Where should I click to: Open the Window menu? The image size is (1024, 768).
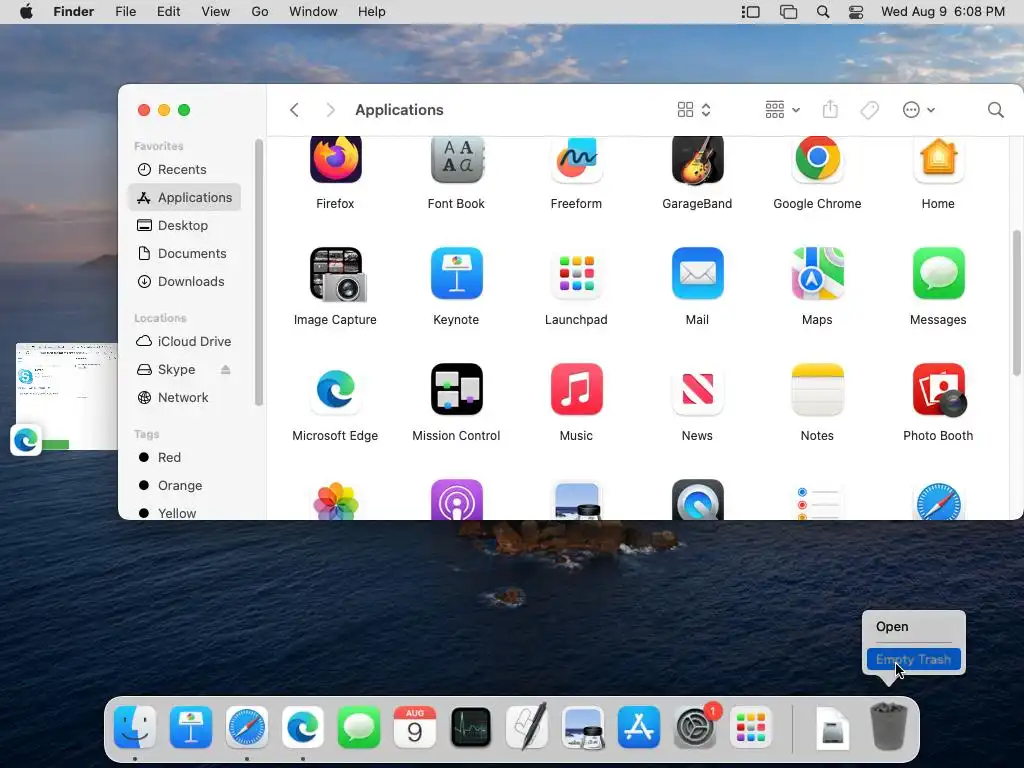point(313,12)
